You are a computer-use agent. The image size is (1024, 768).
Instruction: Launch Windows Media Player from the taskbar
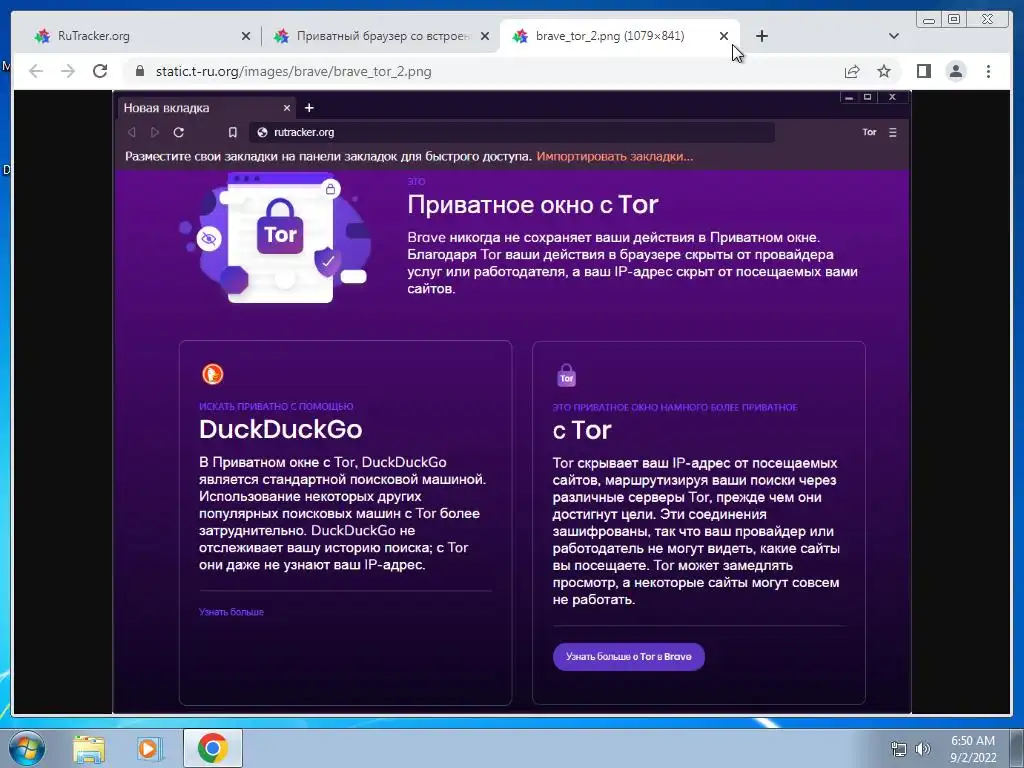pos(148,748)
